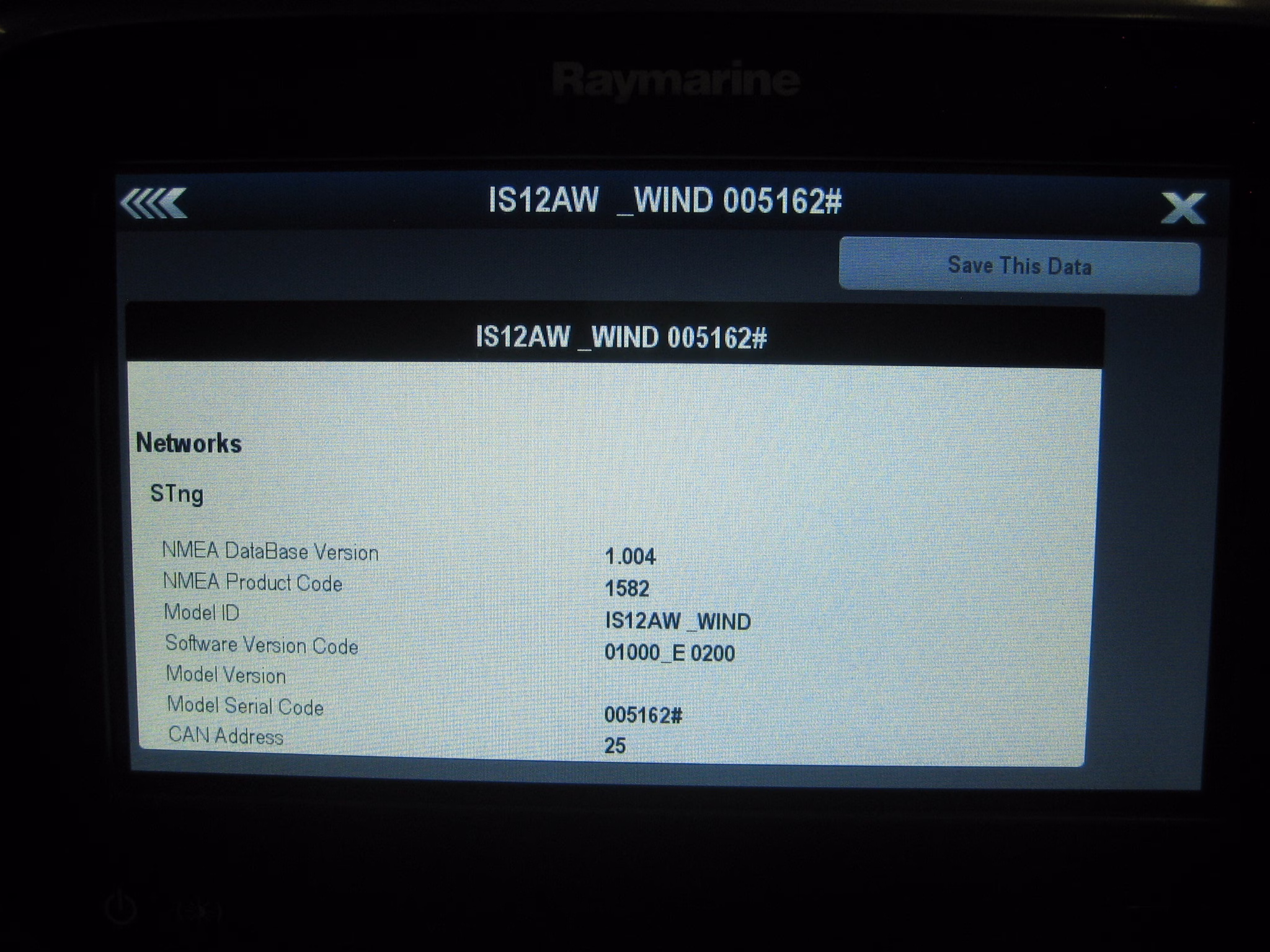The image size is (1270, 952).
Task: Select the NMEA DataBase Version row
Action: tap(270, 552)
